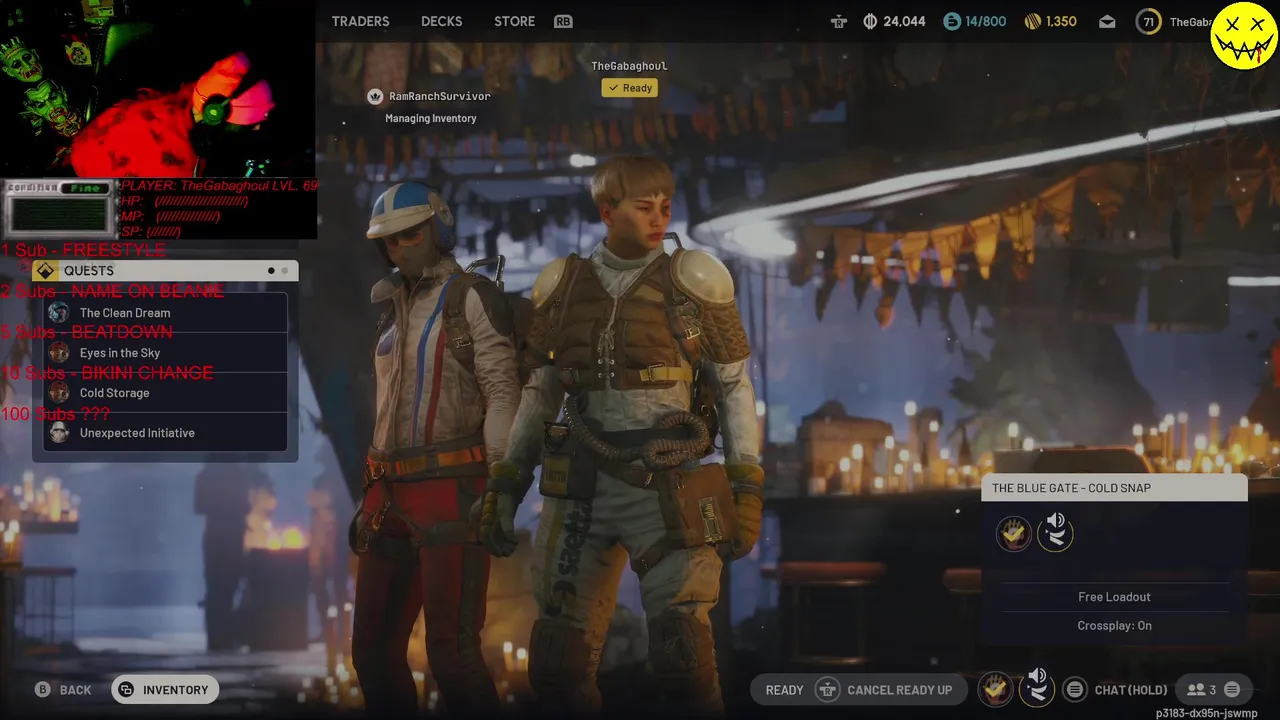Click the gold raider token icon beside 1,350
Viewport: 1280px width, 720px height.
coord(1032,21)
